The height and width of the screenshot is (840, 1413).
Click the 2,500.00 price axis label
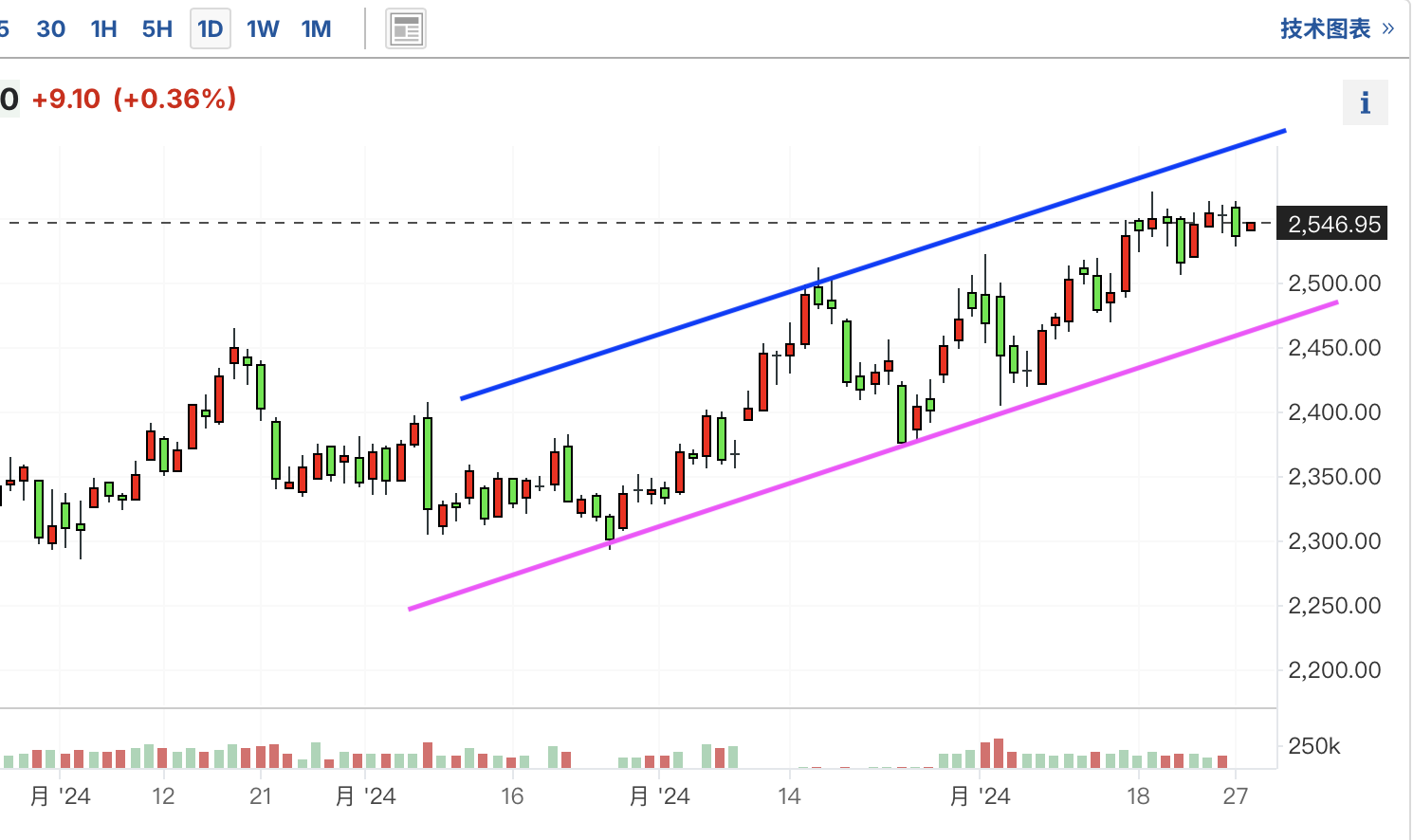(x=1334, y=283)
